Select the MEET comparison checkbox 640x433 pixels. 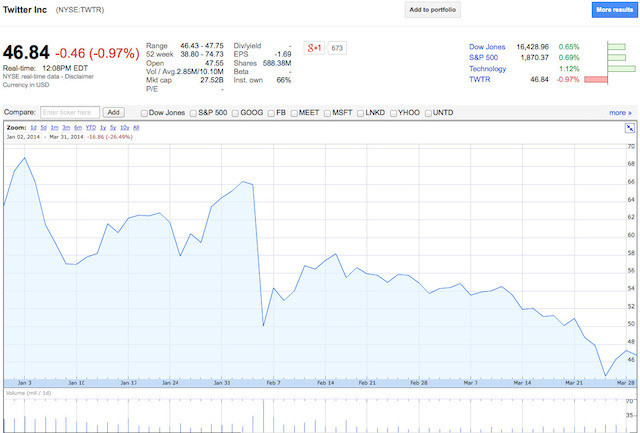(x=294, y=113)
